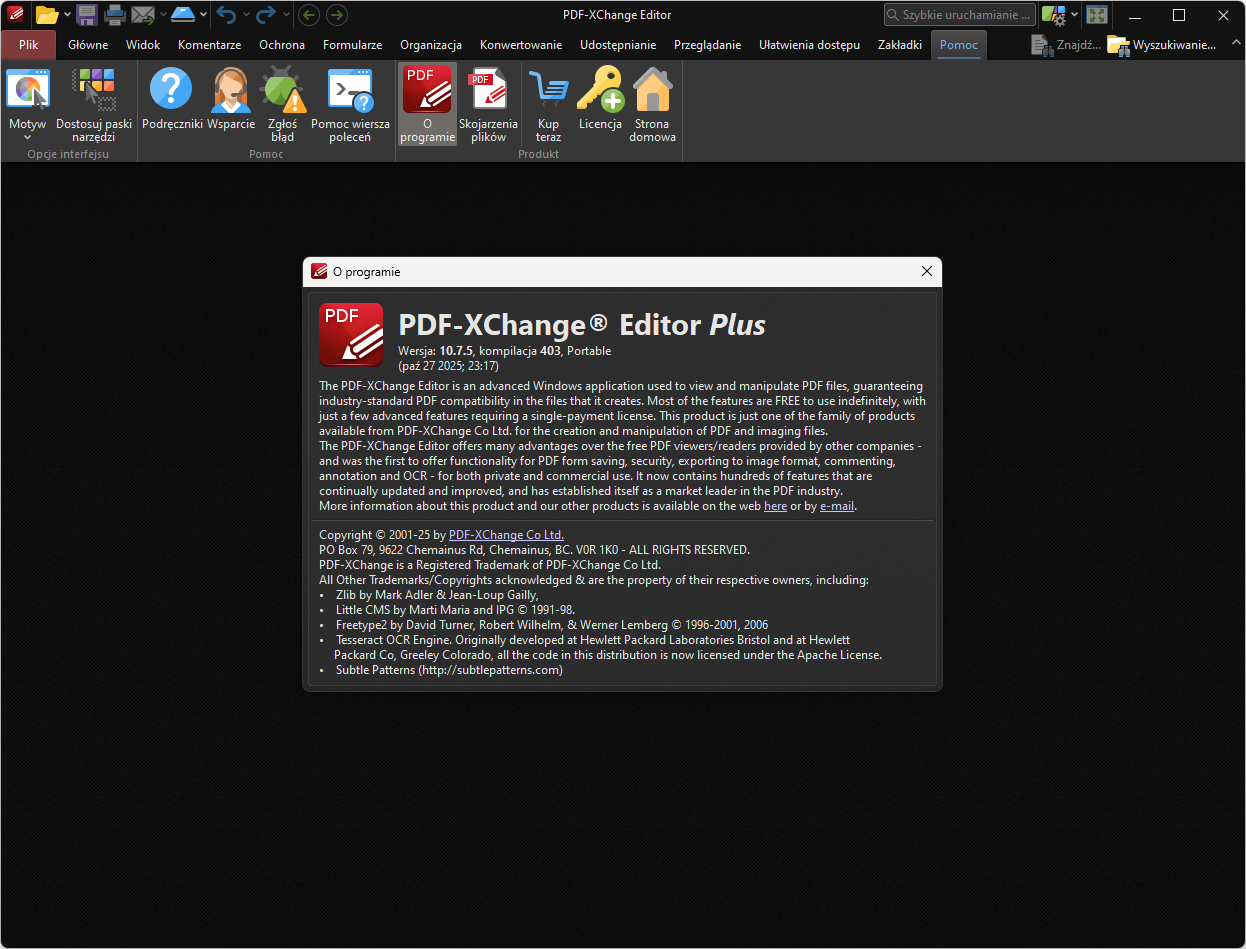The height and width of the screenshot is (949, 1246).
Task: Switch to the Udostępnianie tab
Action: click(x=618, y=45)
